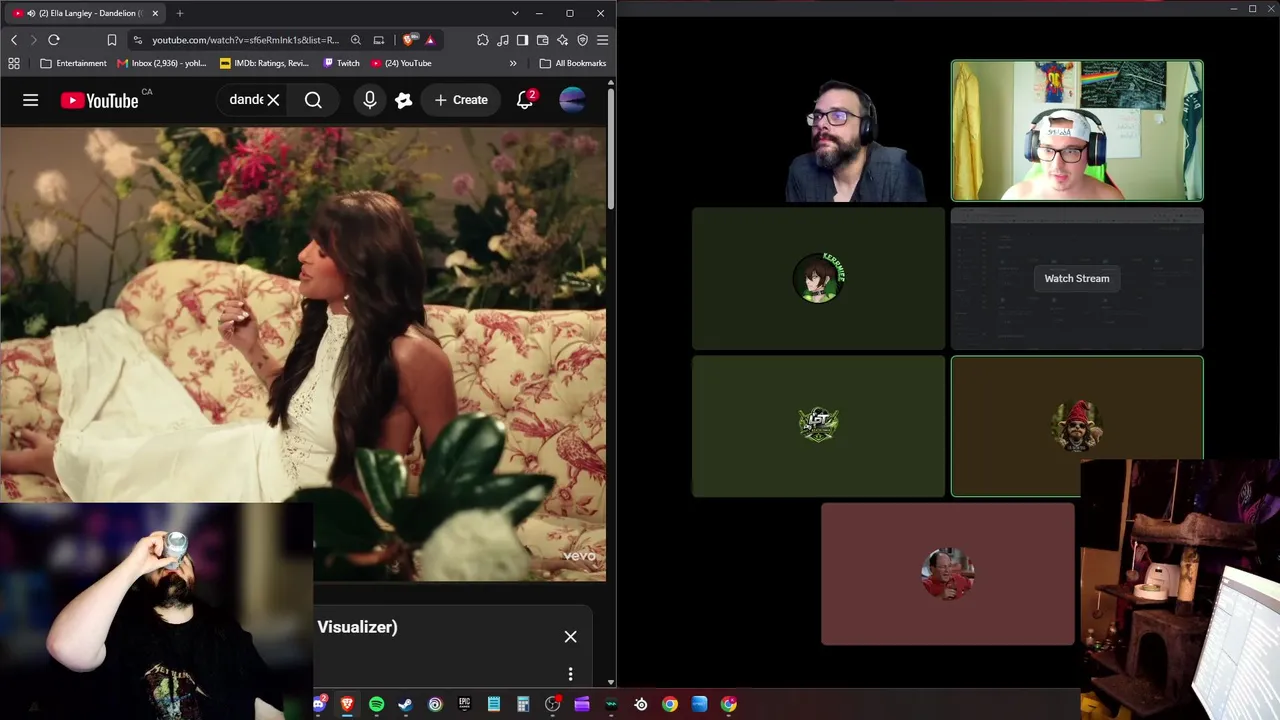This screenshot has height=720, width=1280.
Task: Open the All Bookmarks folder
Action: tap(573, 63)
